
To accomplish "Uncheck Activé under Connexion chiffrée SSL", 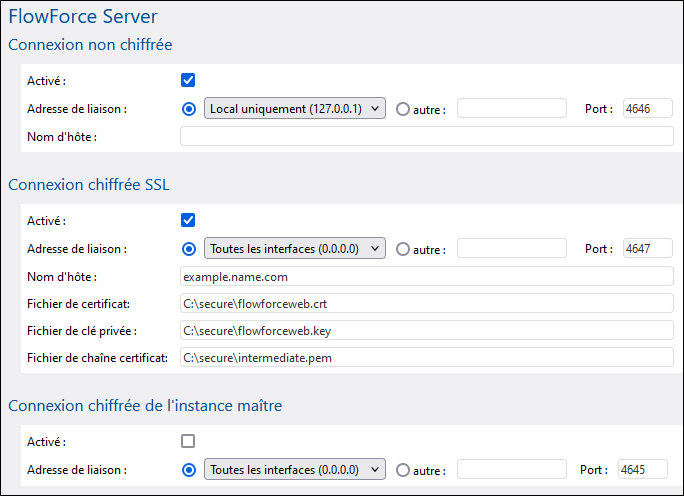I will tap(188, 220).
